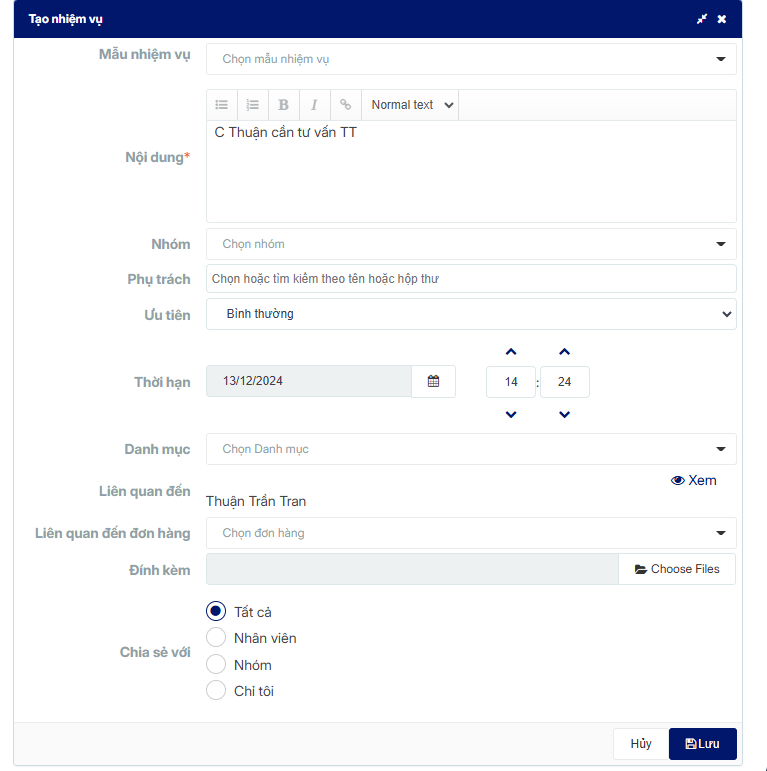Click the minute field showing 24
767x771 pixels.
[564, 382]
